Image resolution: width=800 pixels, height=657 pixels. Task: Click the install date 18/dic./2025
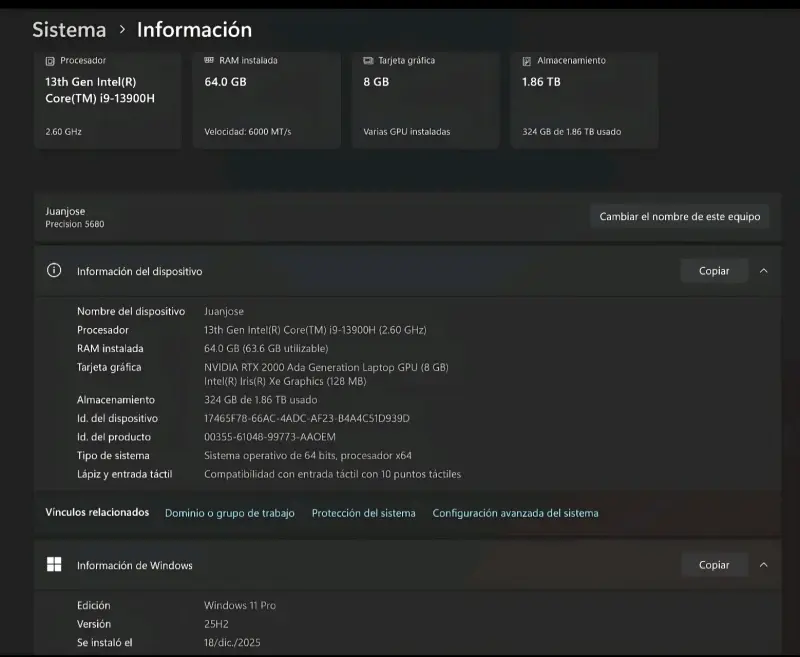point(232,643)
